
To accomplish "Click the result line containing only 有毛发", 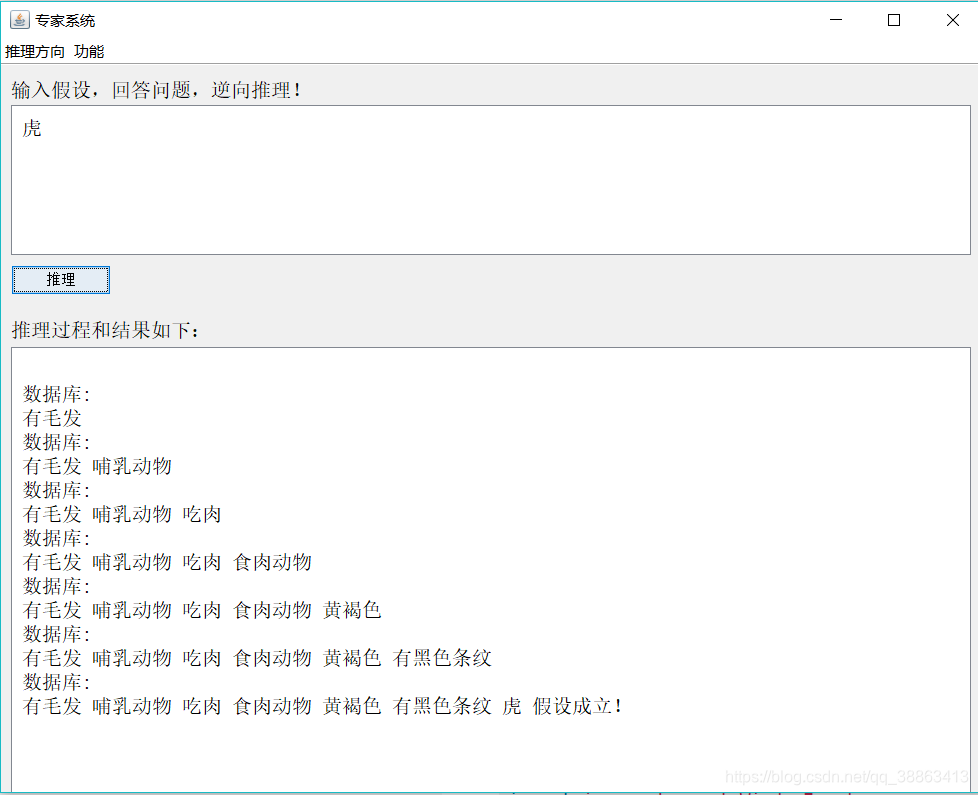I will [52, 418].
